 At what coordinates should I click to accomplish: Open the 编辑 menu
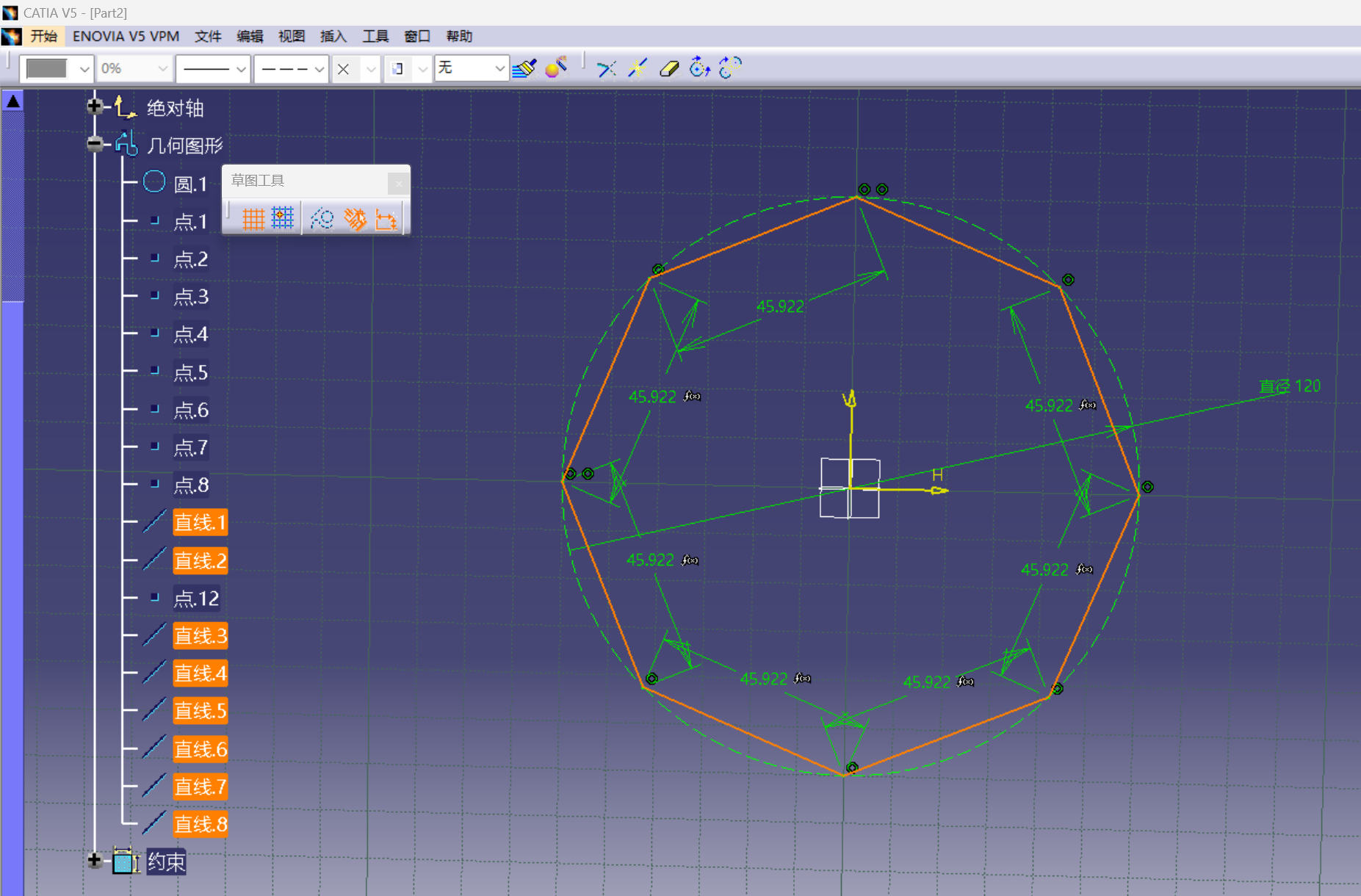click(250, 36)
